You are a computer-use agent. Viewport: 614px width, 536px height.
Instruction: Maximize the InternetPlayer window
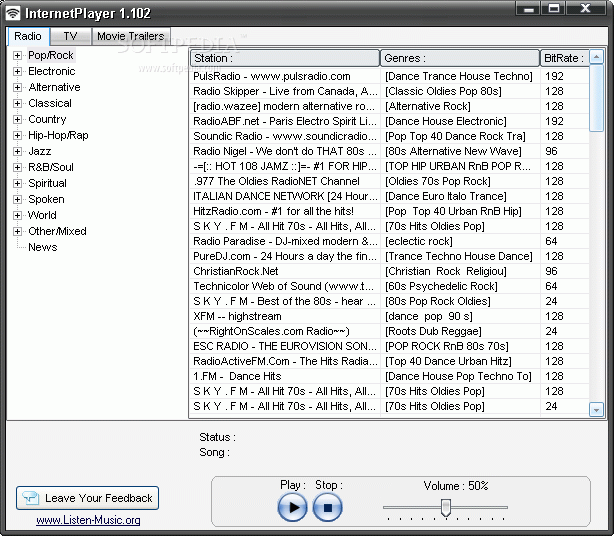click(553, 9)
